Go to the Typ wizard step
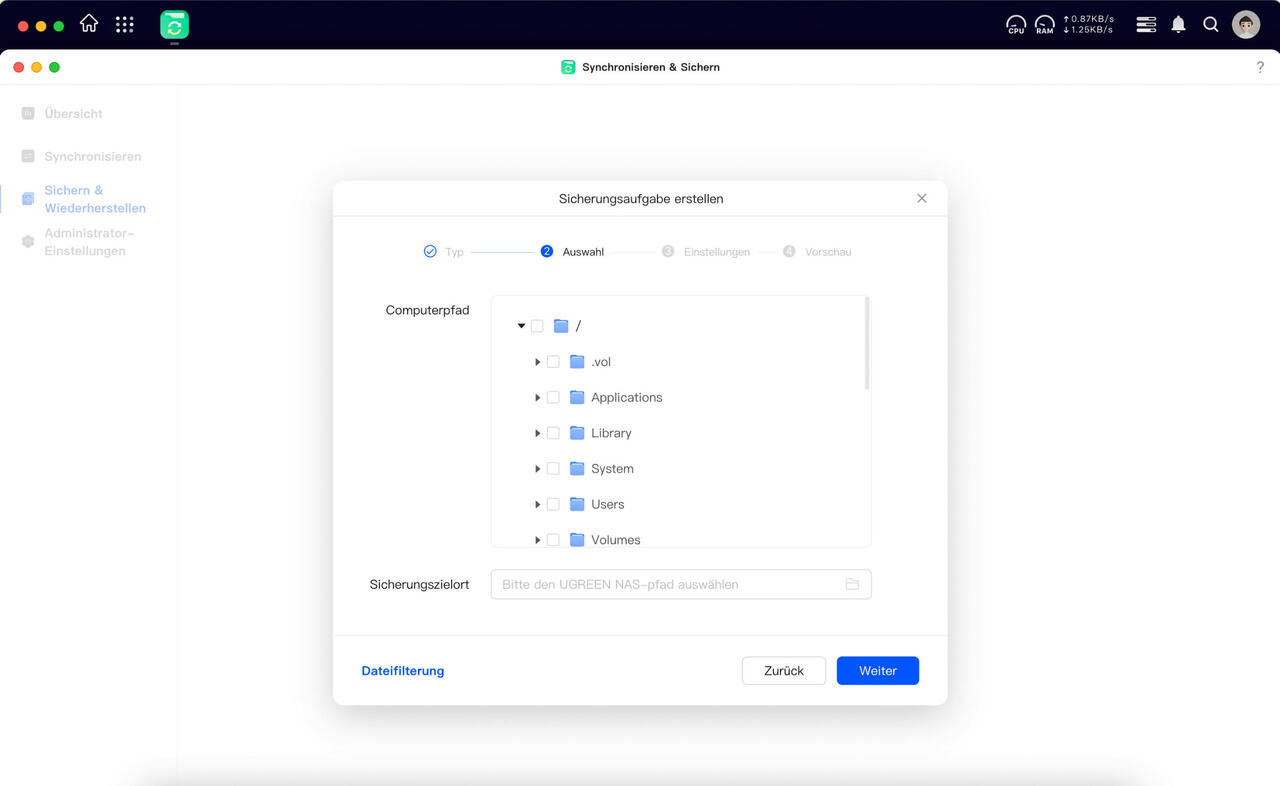Viewport: 1280px width, 786px height. (x=443, y=252)
